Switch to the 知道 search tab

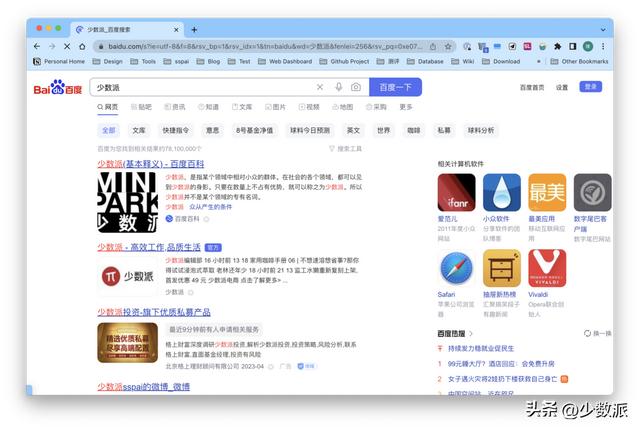click(208, 107)
